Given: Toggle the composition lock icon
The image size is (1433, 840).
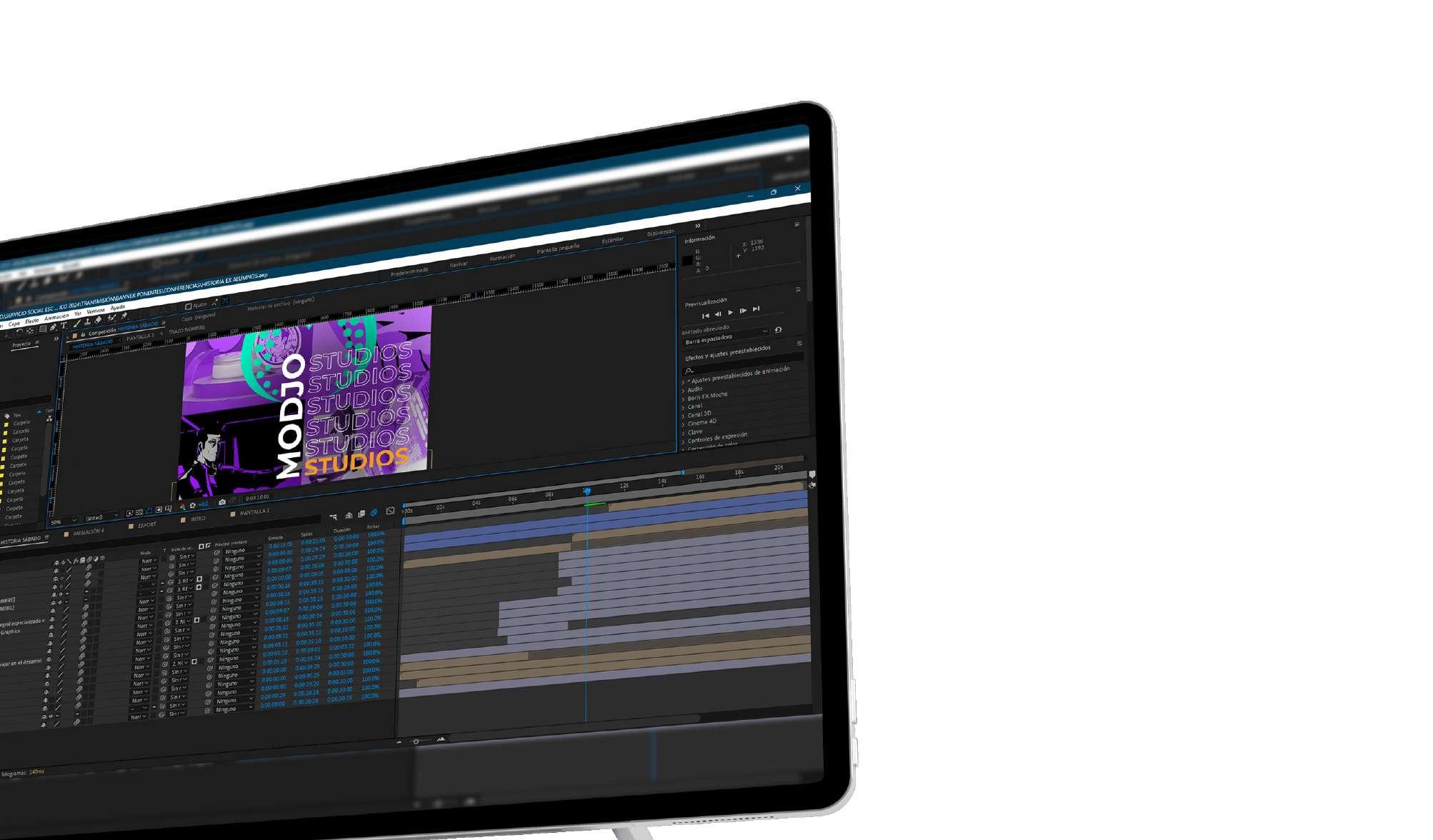Looking at the screenshot, I should coord(83,334).
